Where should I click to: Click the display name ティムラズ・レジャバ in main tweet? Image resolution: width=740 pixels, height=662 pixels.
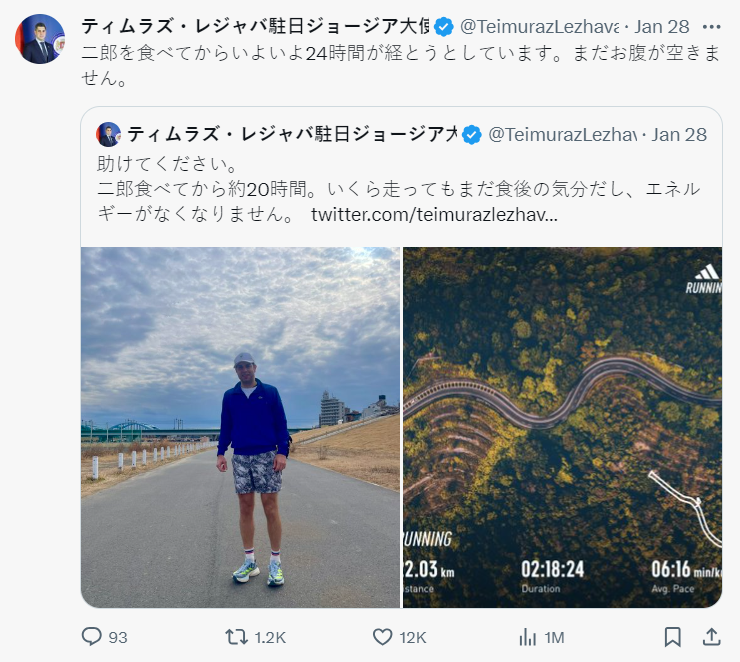tap(255, 27)
